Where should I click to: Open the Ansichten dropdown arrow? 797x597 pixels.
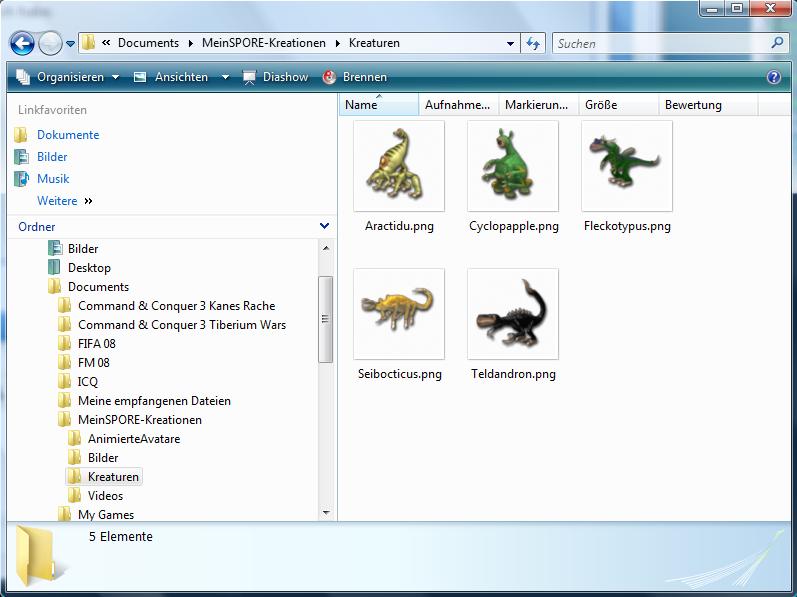point(225,77)
